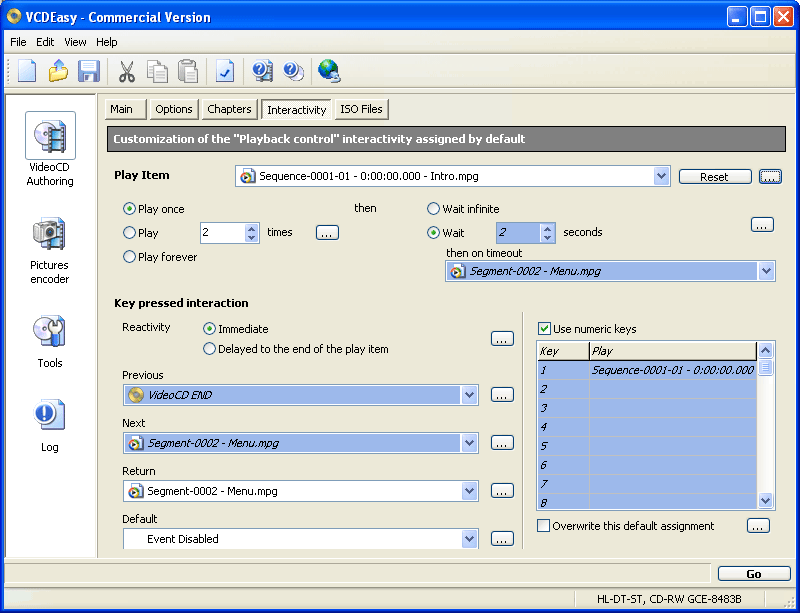Select key 1 row in numeric keys table
800x613 pixels.
pos(647,370)
